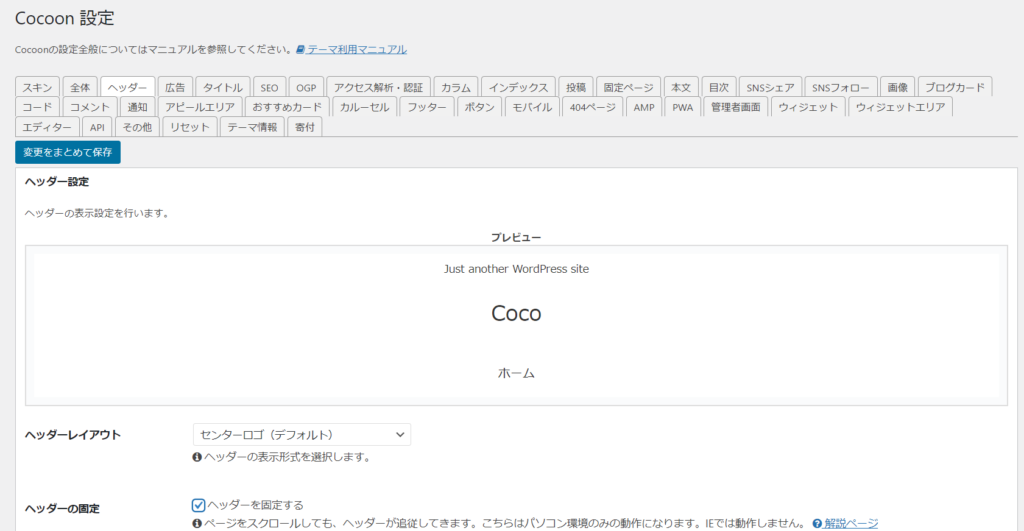Open the アピールエリア tab

click(x=200, y=107)
